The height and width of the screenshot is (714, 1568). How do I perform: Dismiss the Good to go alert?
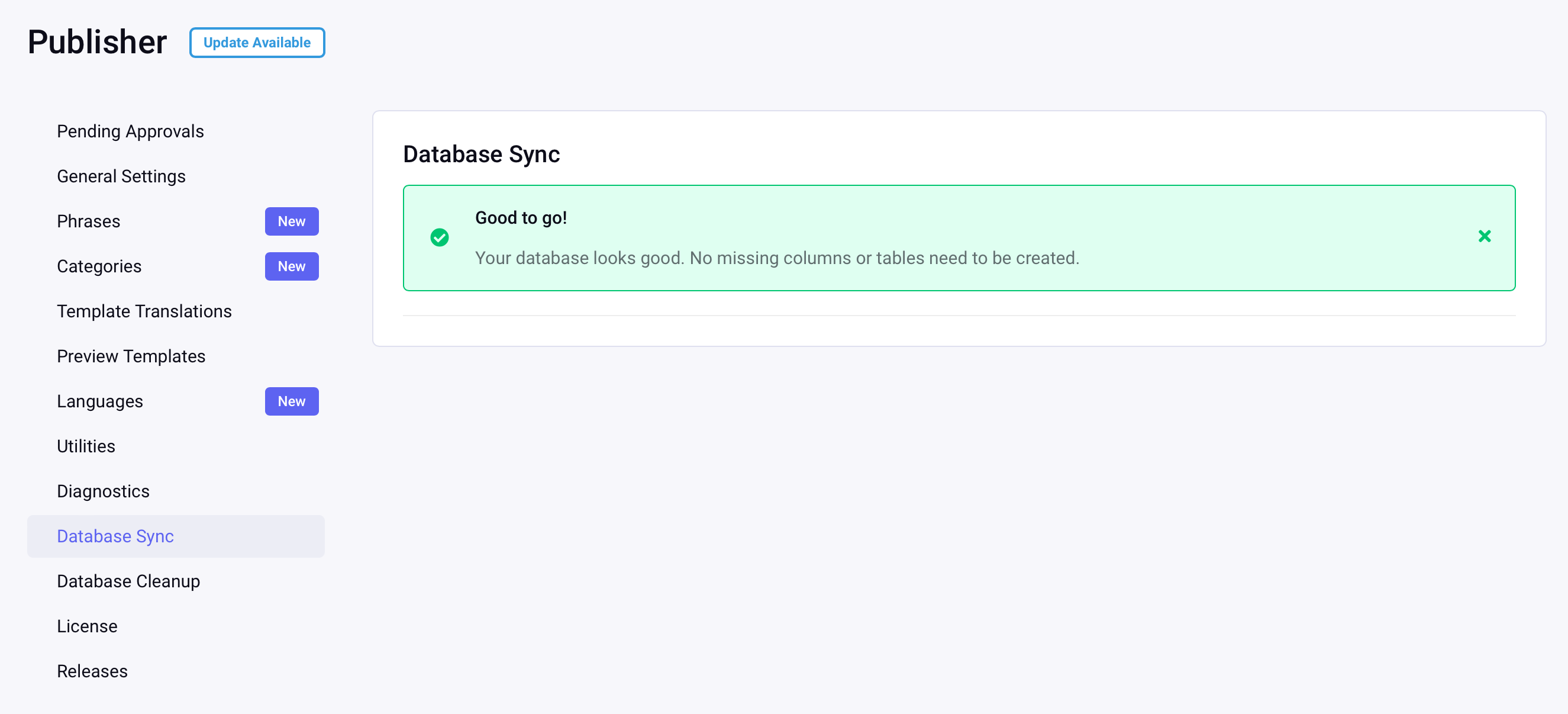click(x=1484, y=236)
